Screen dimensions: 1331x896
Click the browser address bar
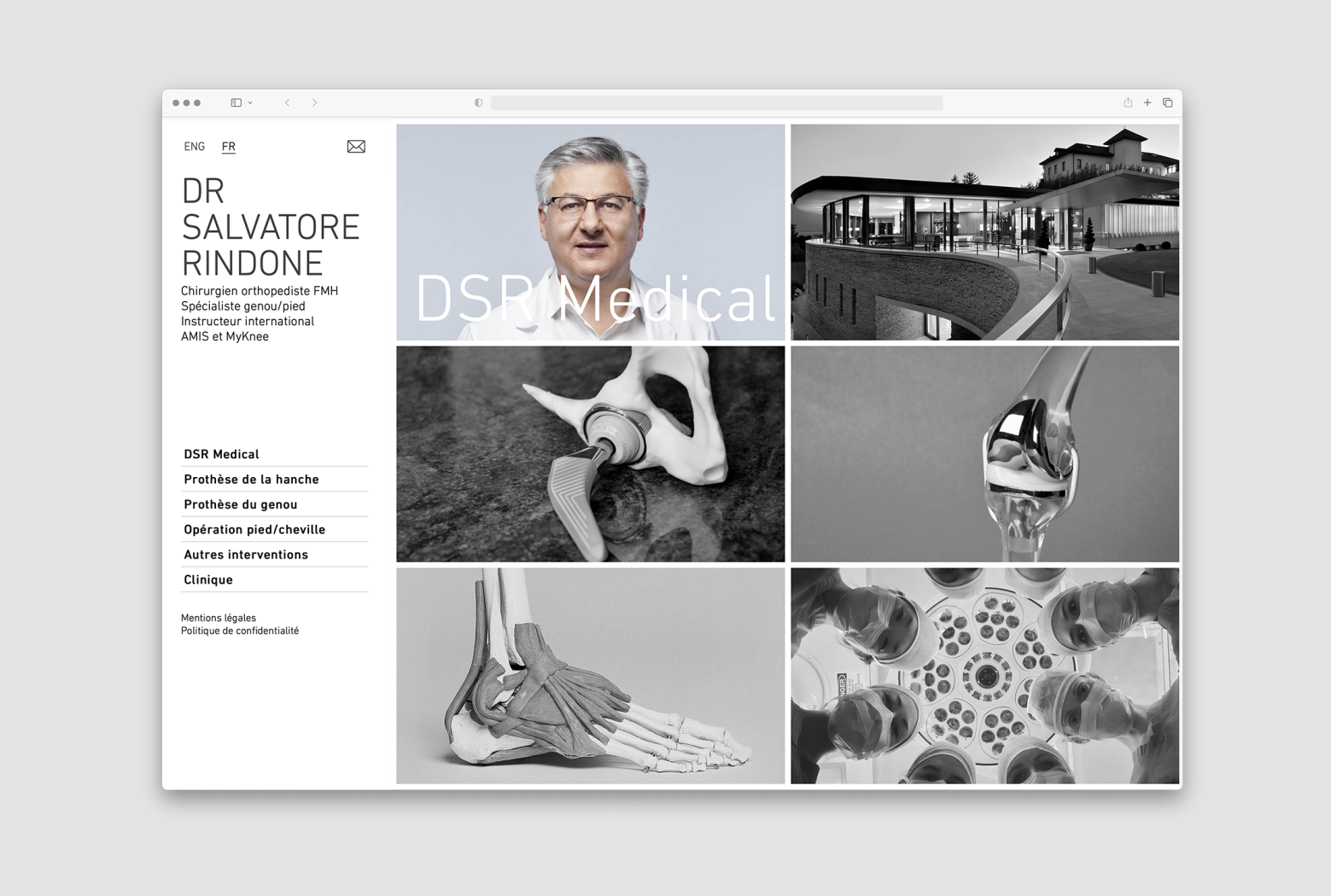[716, 103]
